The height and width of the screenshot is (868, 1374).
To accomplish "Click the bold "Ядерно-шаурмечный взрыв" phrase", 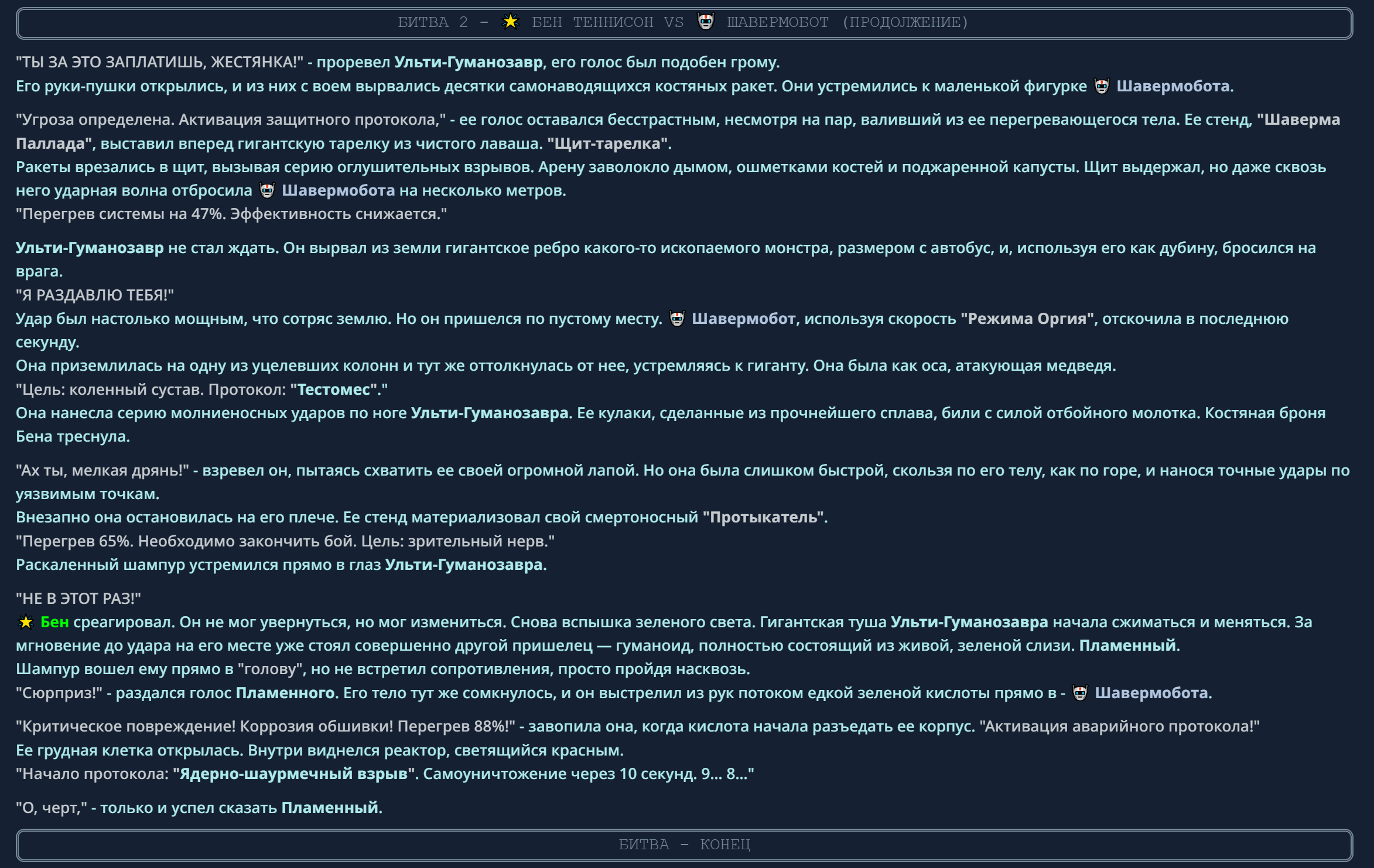I will pos(294,774).
